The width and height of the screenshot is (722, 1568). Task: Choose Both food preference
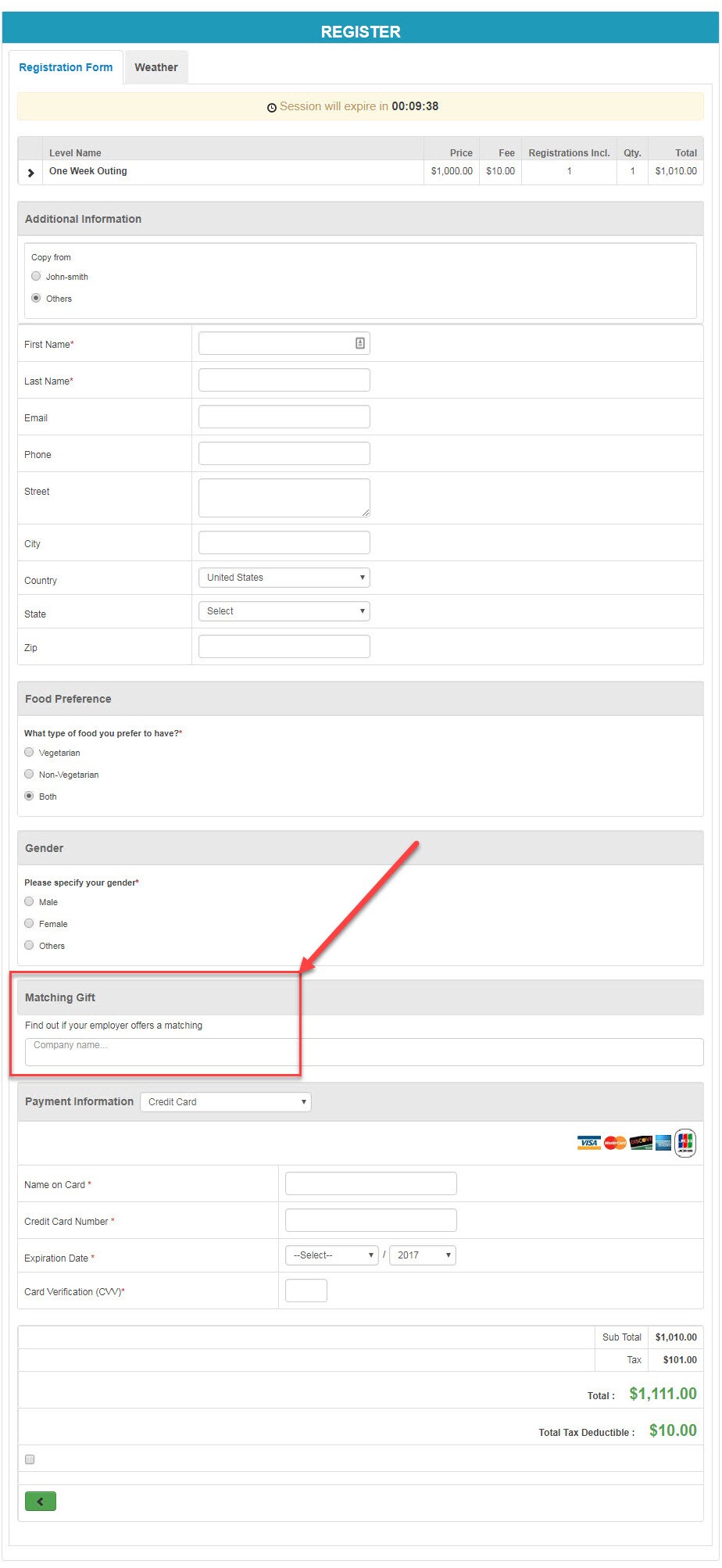[x=29, y=796]
